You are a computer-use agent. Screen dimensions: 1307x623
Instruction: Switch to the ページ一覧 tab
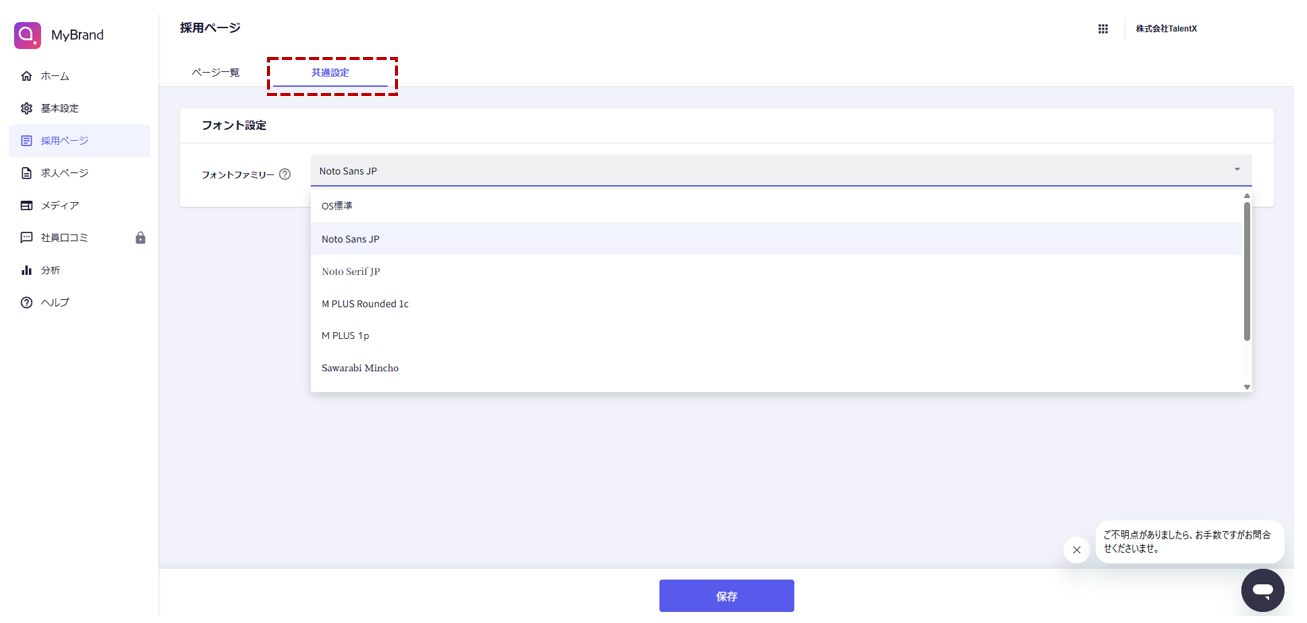point(216,73)
